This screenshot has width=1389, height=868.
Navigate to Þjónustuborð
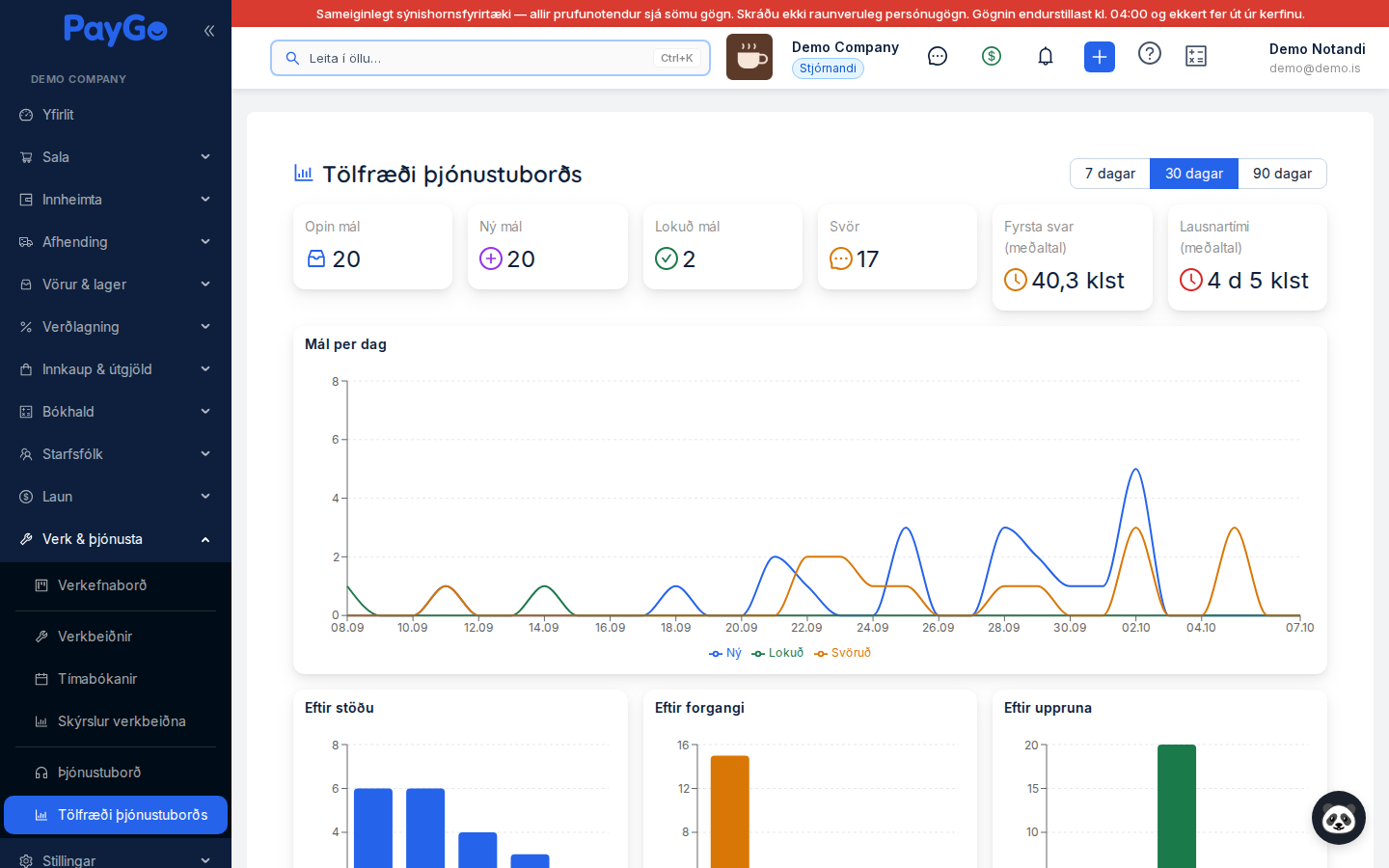point(116,773)
